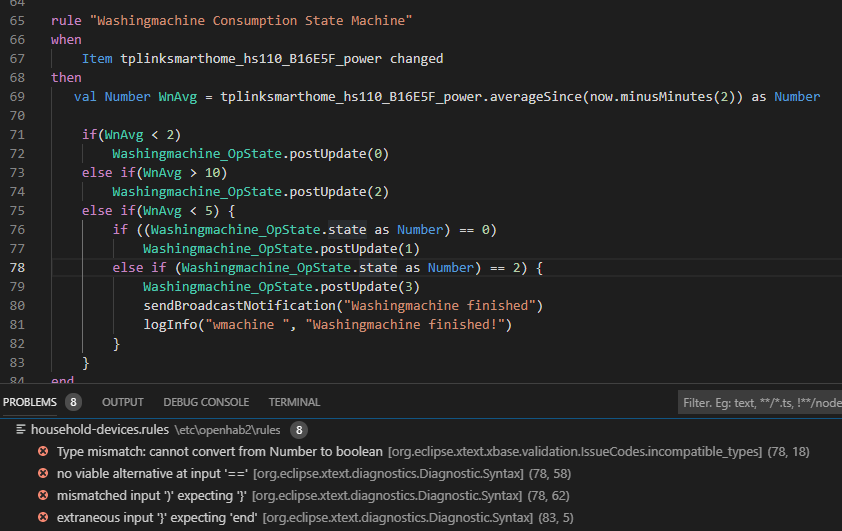Click the problems filter text box
The height and width of the screenshot is (531, 842).
pos(758,402)
